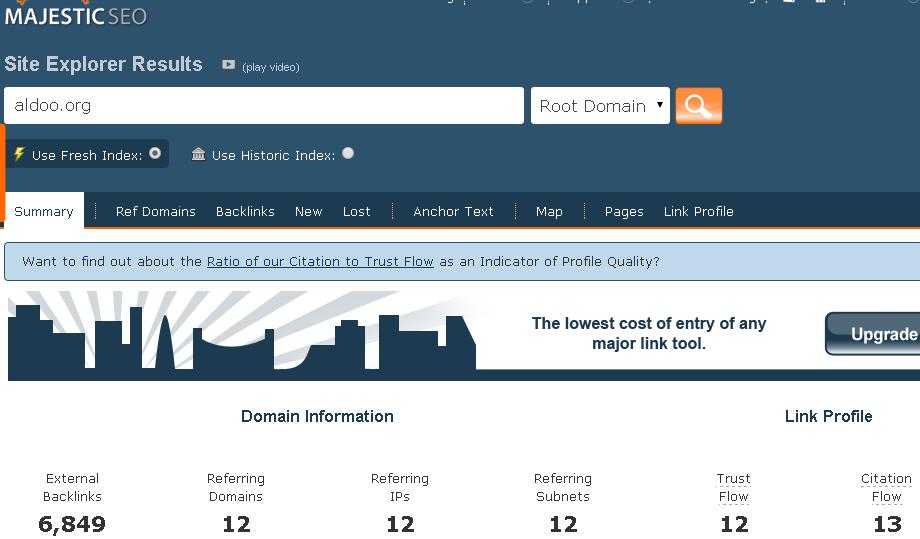Click the Citation Flow label
This screenshot has height=539, width=920.
tap(887, 487)
